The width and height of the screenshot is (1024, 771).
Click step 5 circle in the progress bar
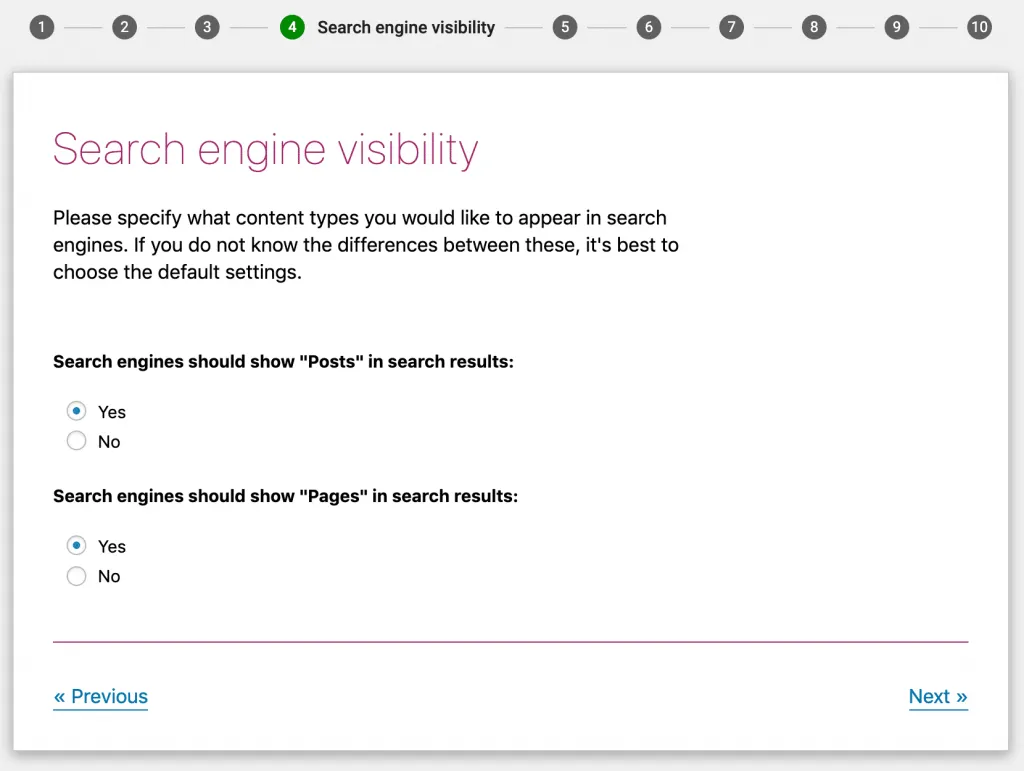565,27
